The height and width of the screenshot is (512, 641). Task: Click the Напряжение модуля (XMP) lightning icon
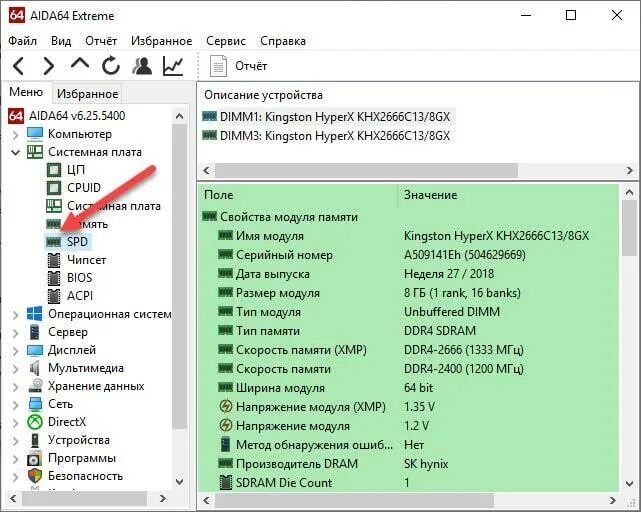(x=225, y=406)
